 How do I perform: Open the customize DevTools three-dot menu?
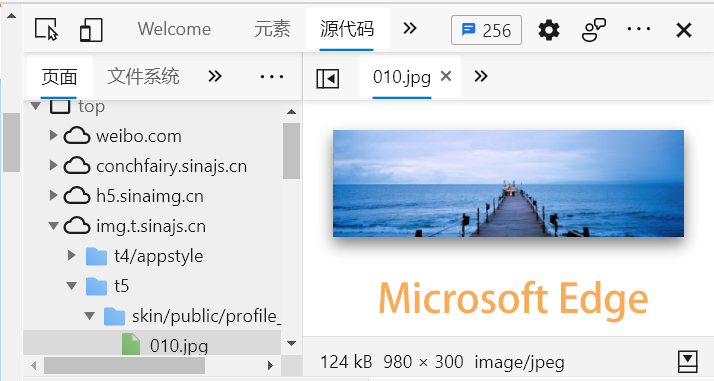(638, 29)
